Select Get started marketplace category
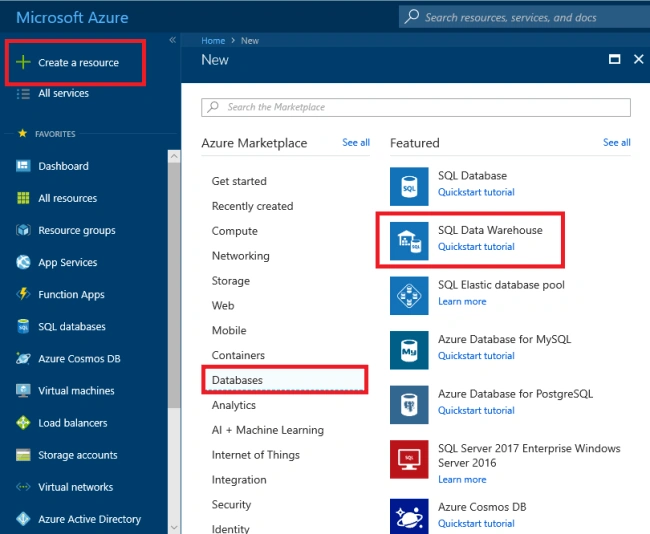Image resolution: width=650 pixels, height=534 pixels. [x=239, y=181]
